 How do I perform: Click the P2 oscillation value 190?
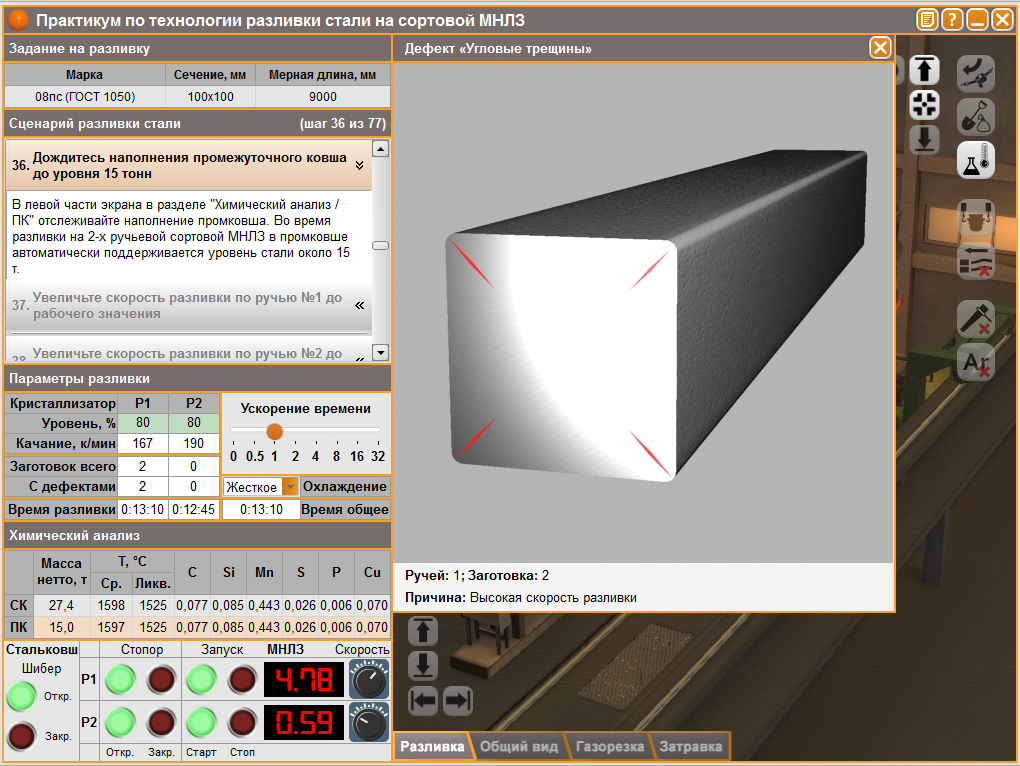point(194,443)
